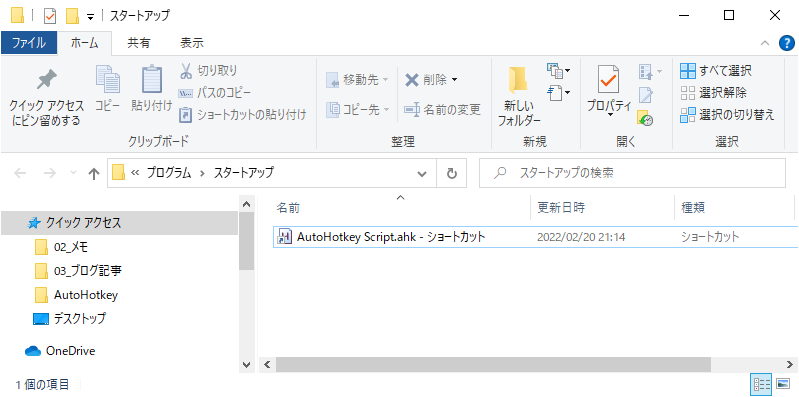Open recent locations dropdown arrow
The image size is (799, 397).
[x=73, y=174]
